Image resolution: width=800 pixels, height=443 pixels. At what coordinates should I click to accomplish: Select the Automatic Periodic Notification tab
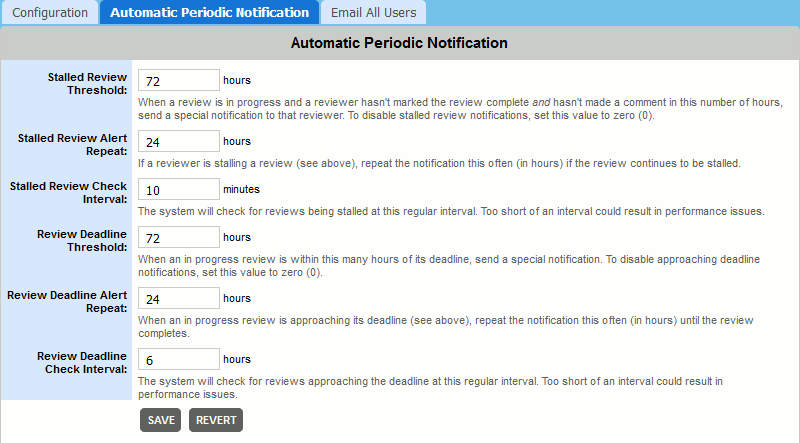(209, 12)
